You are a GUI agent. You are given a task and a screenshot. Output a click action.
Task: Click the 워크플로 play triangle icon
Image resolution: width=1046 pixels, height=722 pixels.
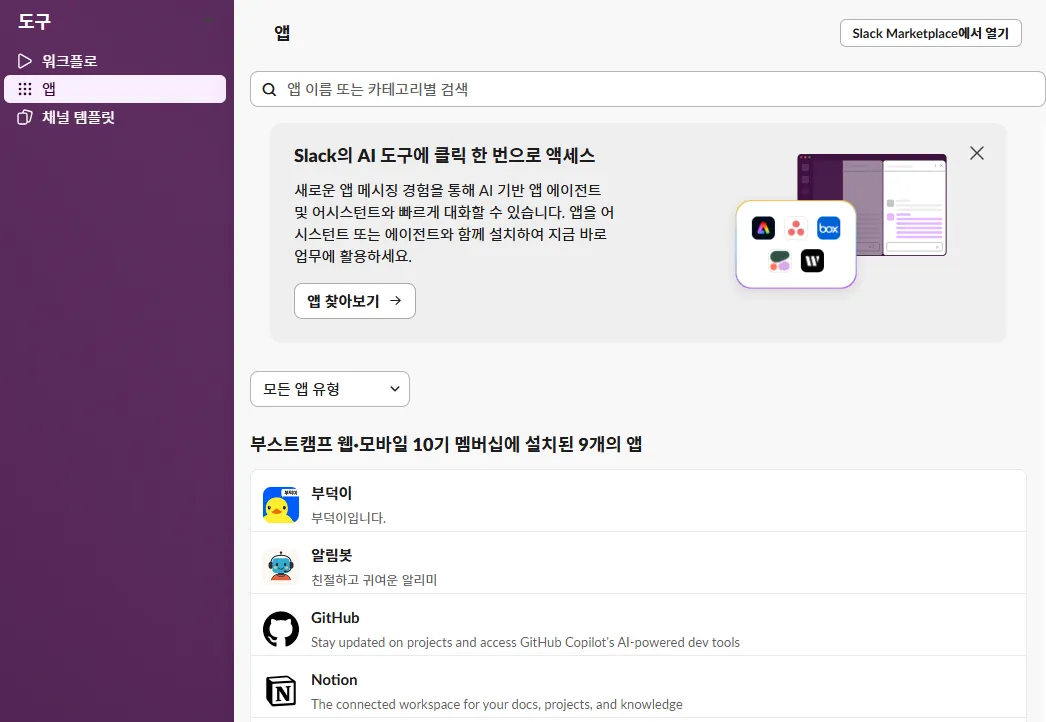25,61
